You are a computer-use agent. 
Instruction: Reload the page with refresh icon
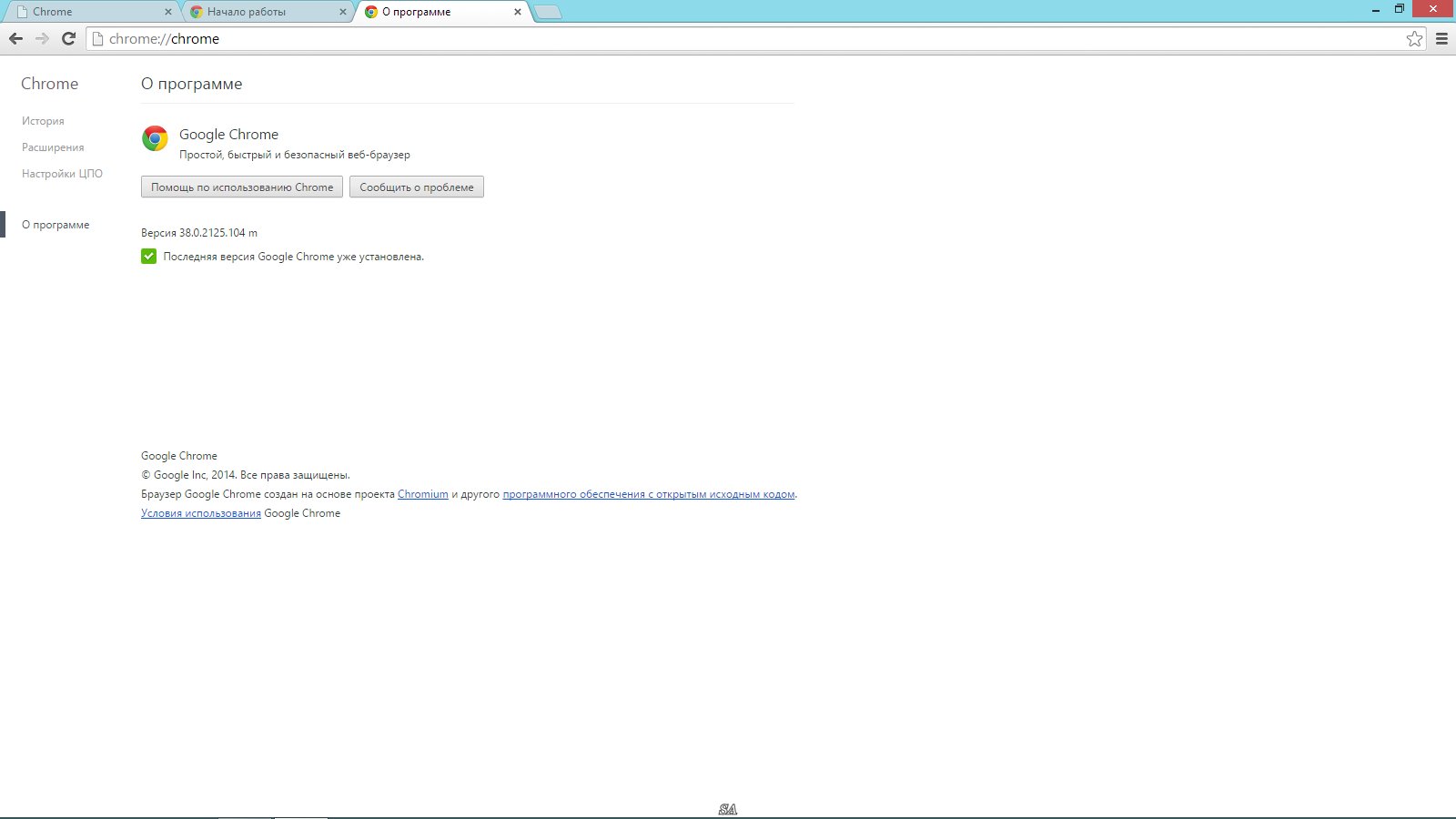pyautogui.click(x=68, y=38)
